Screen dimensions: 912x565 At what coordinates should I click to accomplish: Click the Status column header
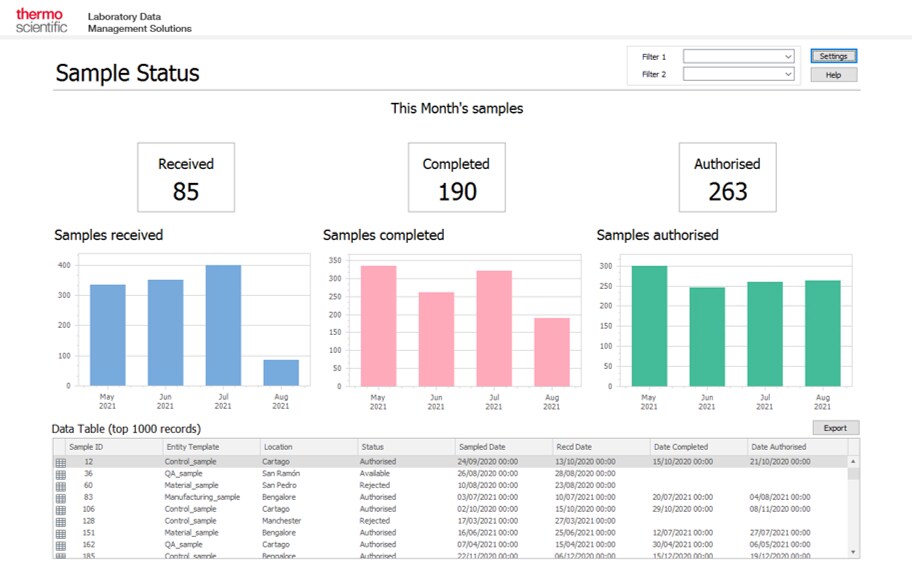click(372, 447)
